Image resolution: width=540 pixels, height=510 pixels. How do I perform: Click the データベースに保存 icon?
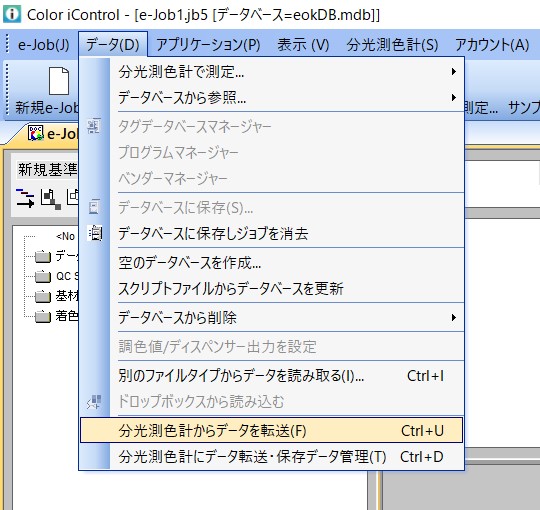click(x=94, y=207)
